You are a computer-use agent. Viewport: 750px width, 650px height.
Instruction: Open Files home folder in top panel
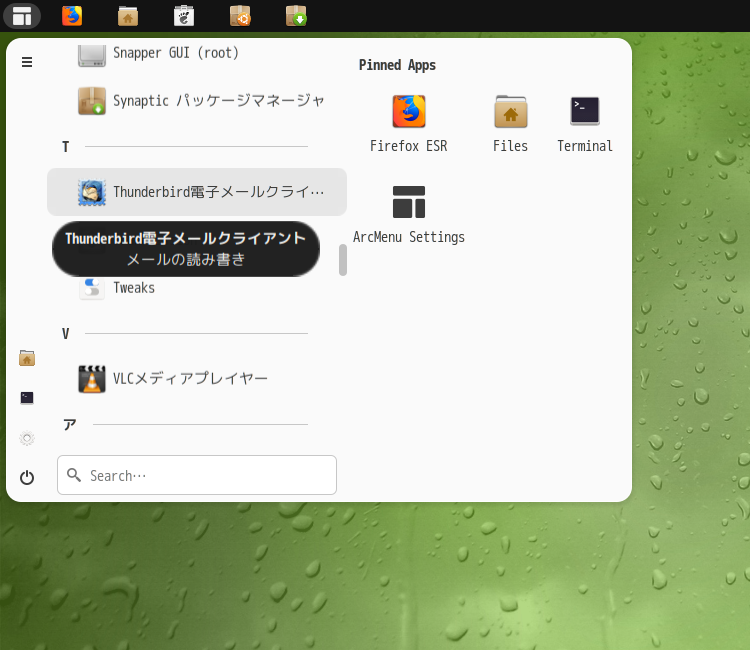(128, 16)
